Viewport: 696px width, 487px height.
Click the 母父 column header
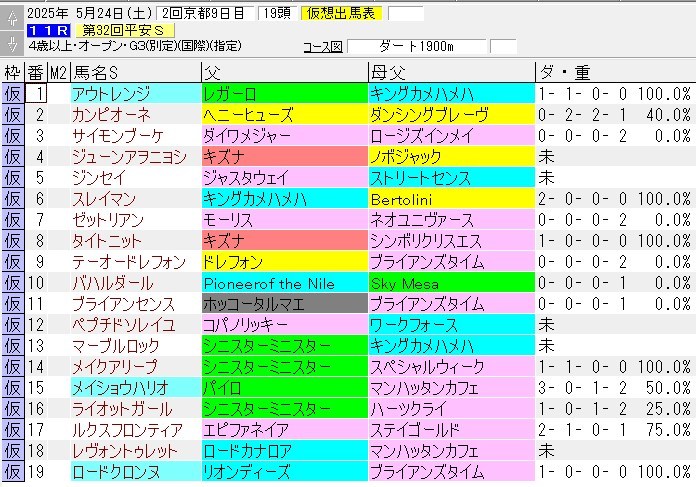[x=452, y=72]
